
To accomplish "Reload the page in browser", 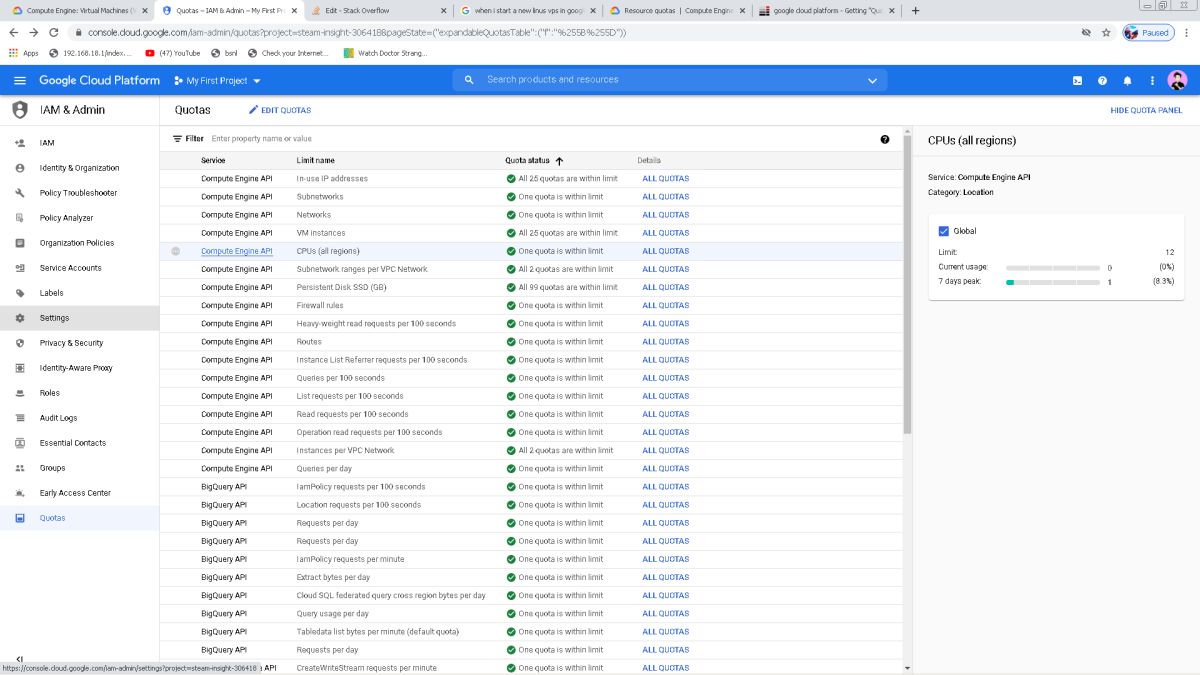I will pos(54,32).
